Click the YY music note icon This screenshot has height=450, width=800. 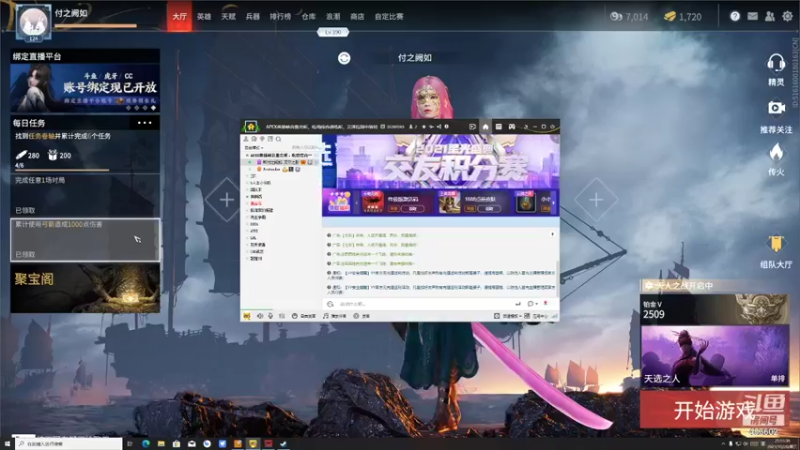(326, 316)
